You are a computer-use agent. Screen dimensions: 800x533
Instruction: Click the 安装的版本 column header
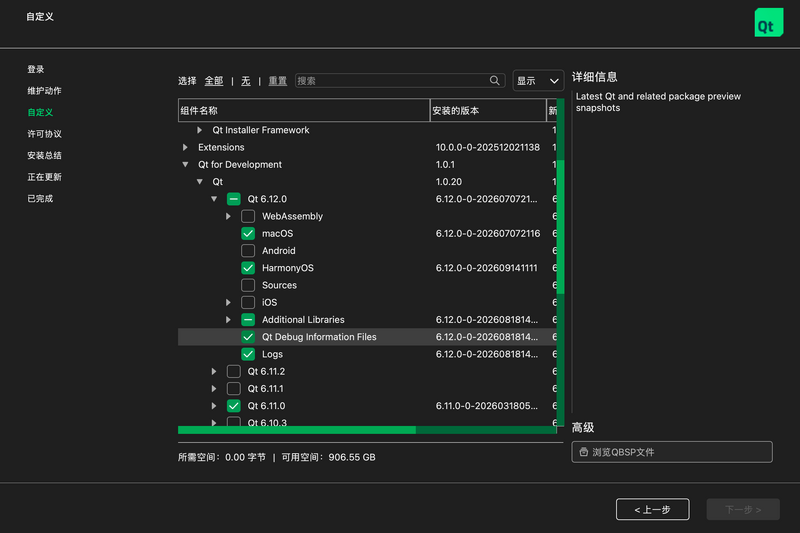pyautogui.click(x=488, y=111)
